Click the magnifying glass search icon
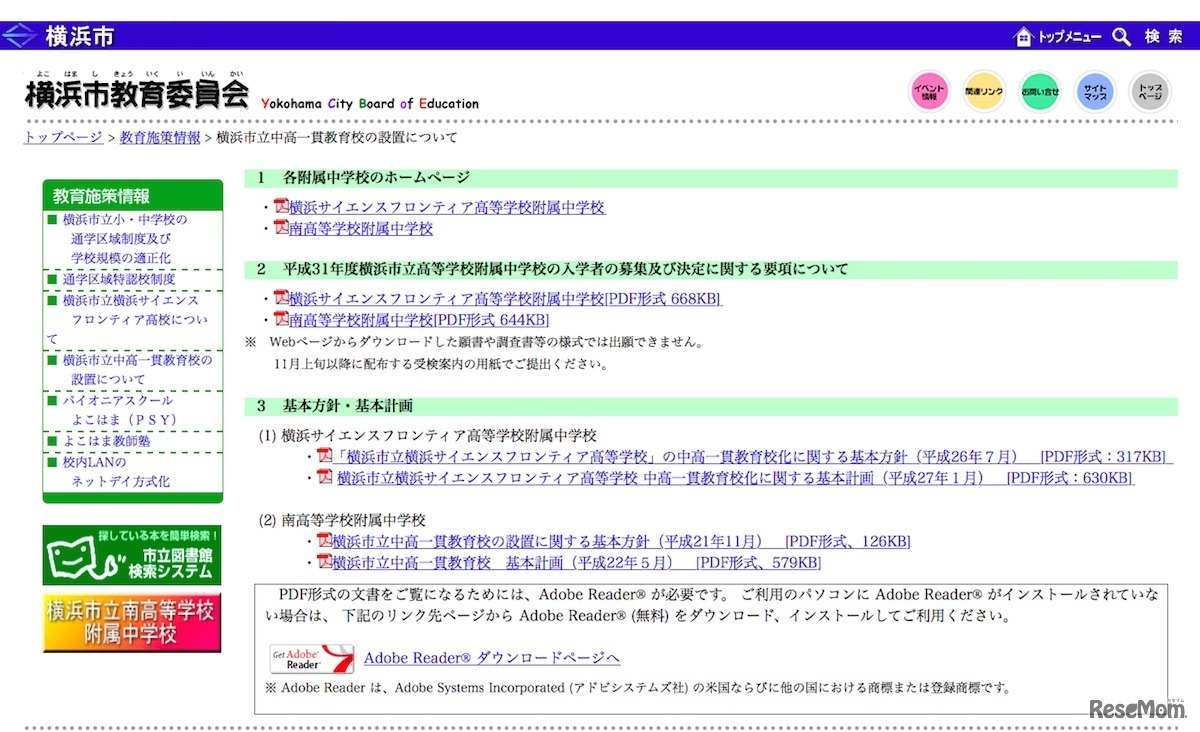Screen dimensions: 1200x732 tap(1120, 35)
